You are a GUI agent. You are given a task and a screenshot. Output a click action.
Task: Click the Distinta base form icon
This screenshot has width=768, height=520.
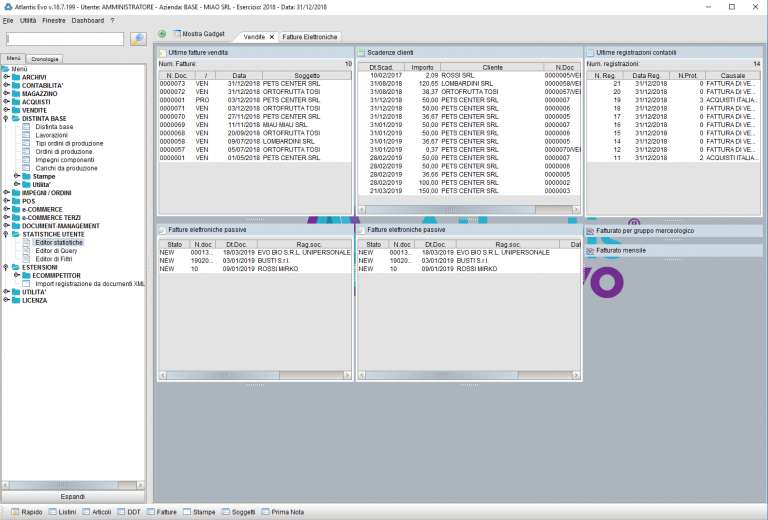[26, 127]
